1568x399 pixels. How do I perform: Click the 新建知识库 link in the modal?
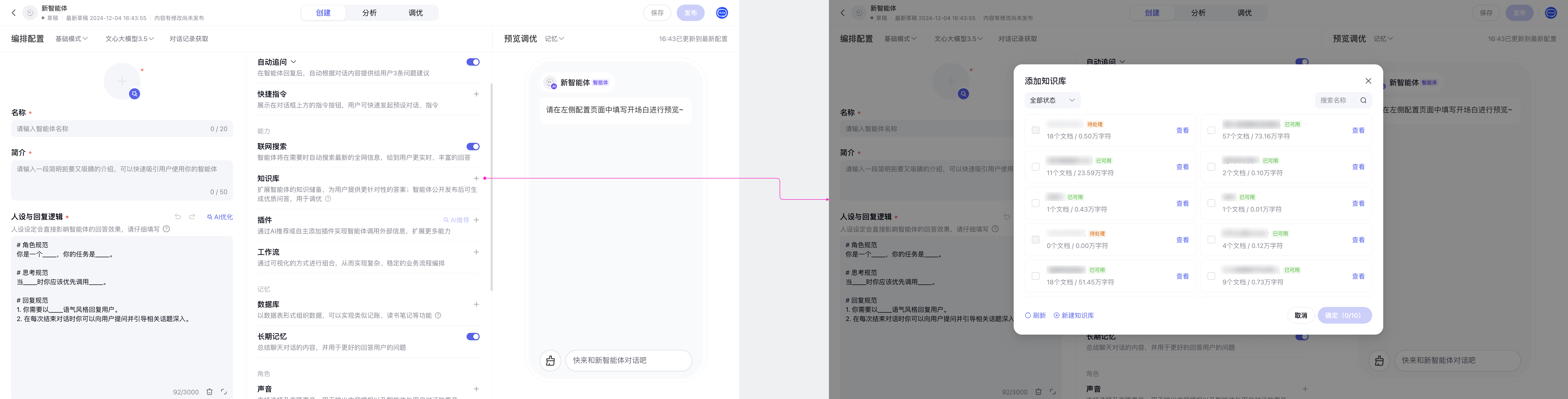[1076, 315]
